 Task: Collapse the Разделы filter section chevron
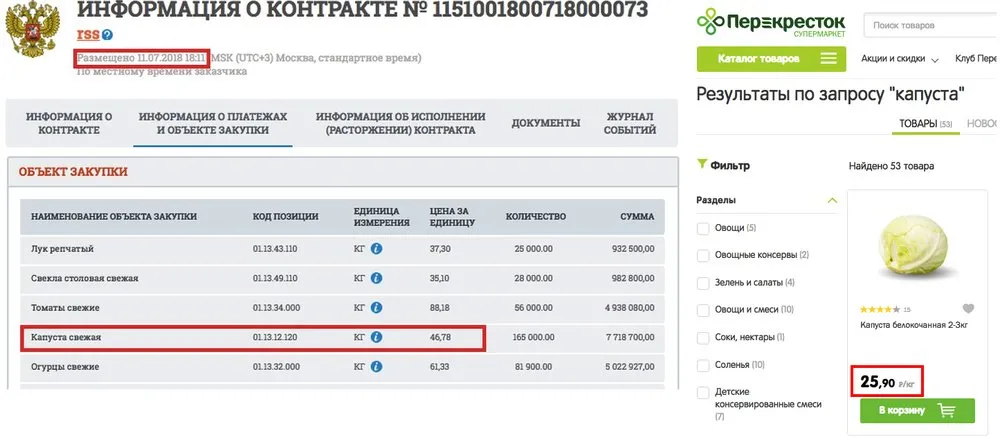tap(832, 200)
